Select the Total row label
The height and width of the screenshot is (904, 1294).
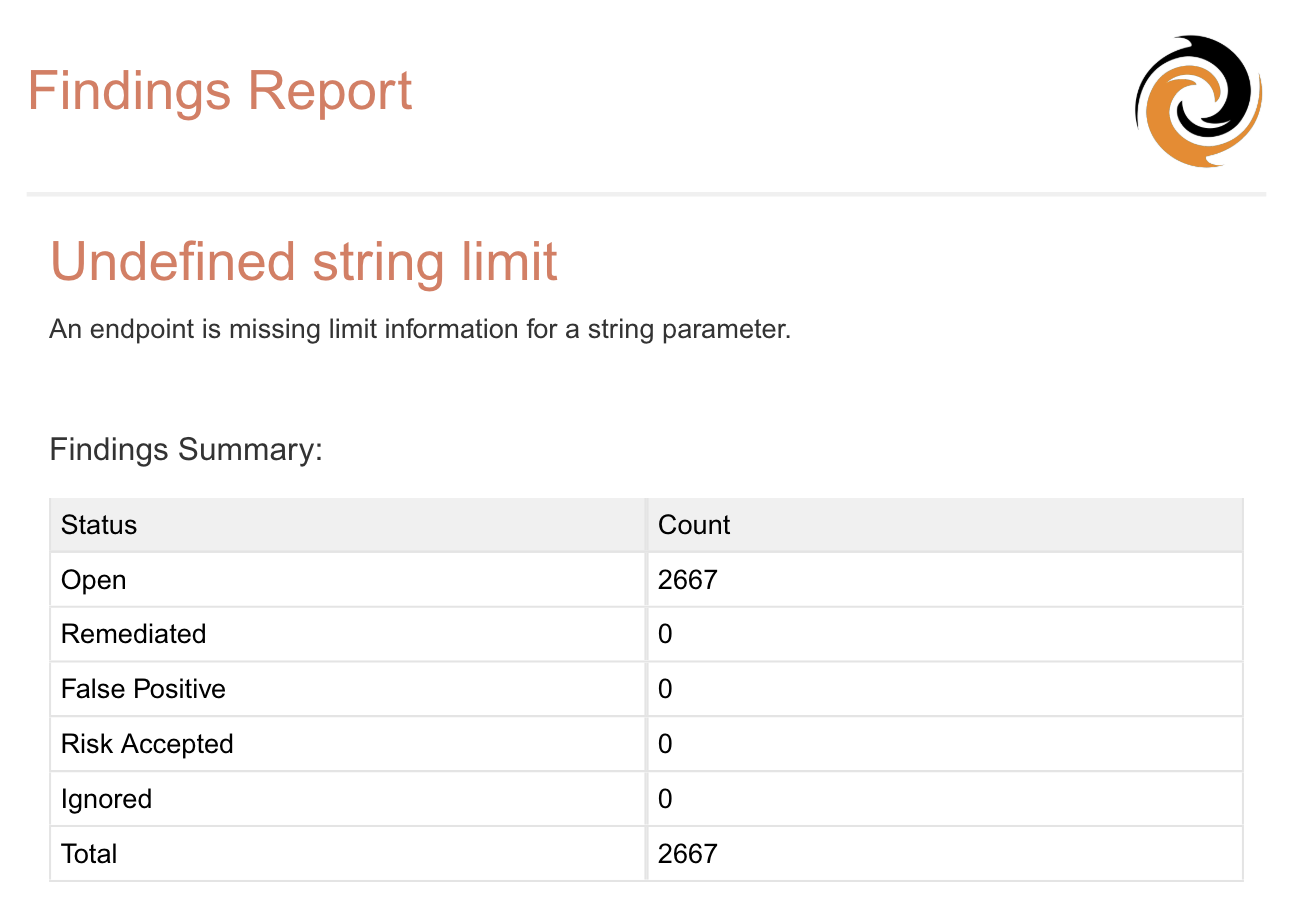click(89, 854)
